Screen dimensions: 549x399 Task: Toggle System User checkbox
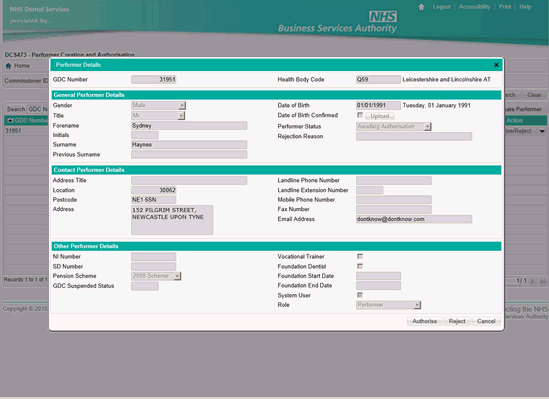click(360, 295)
